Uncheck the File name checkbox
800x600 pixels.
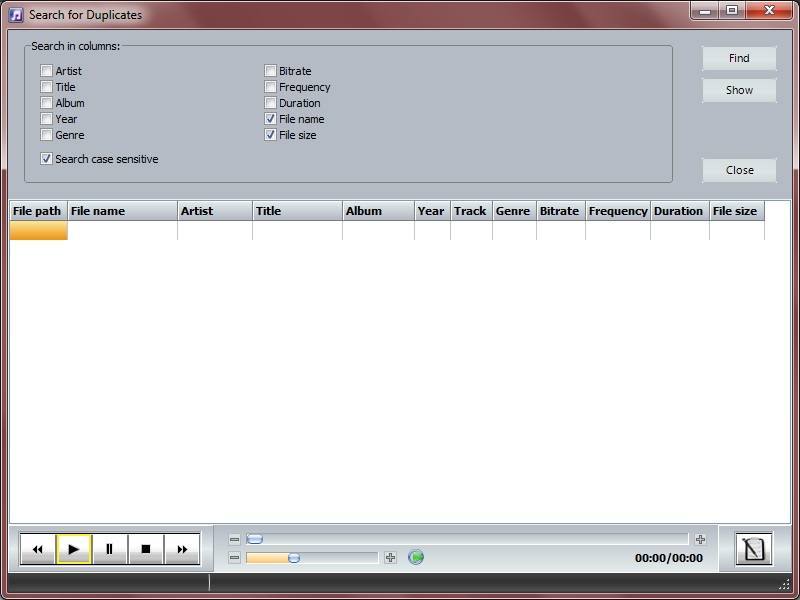(270, 119)
